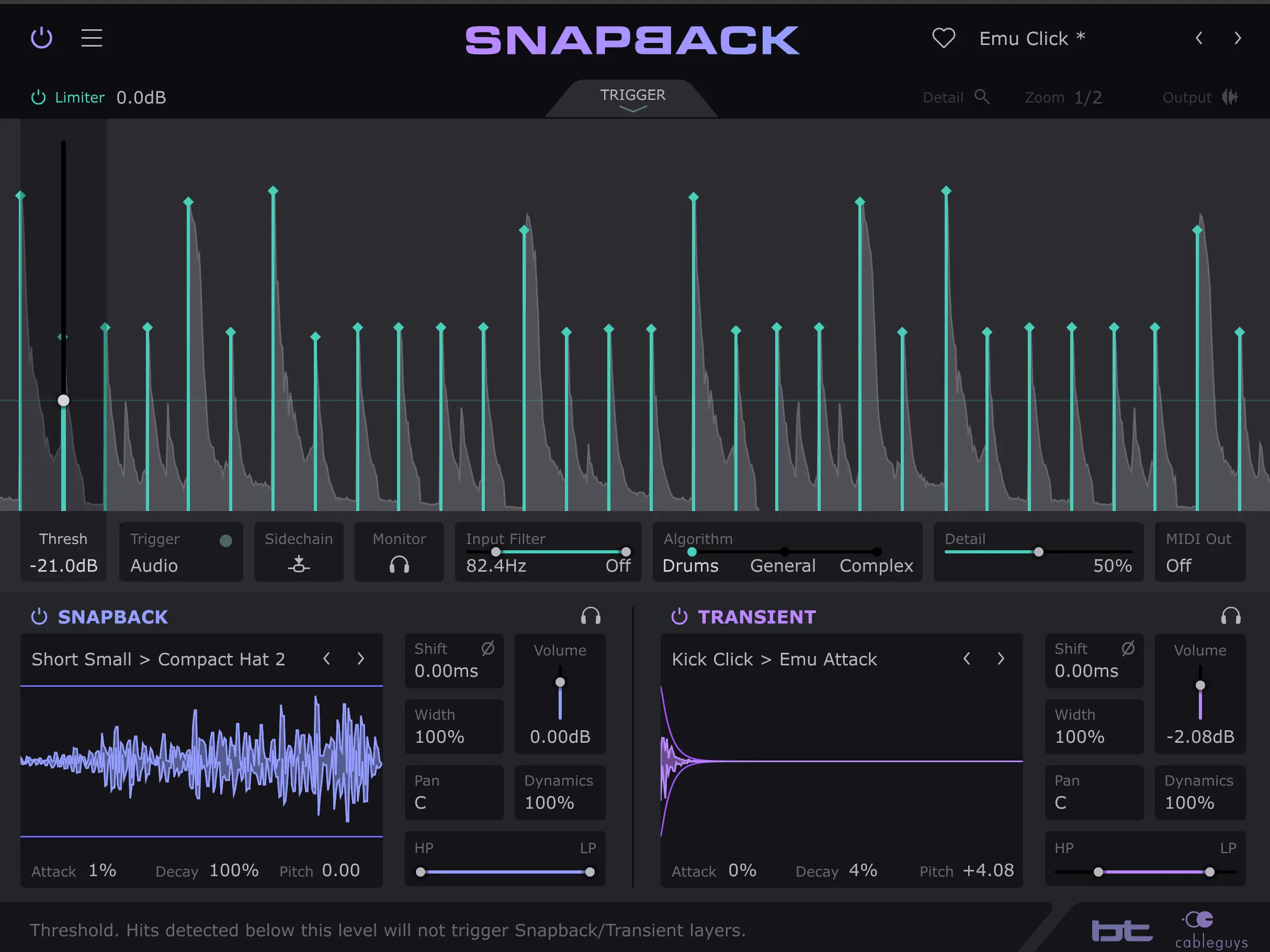
Task: Open the MIDI Out Off dropdown
Action: tap(1178, 565)
